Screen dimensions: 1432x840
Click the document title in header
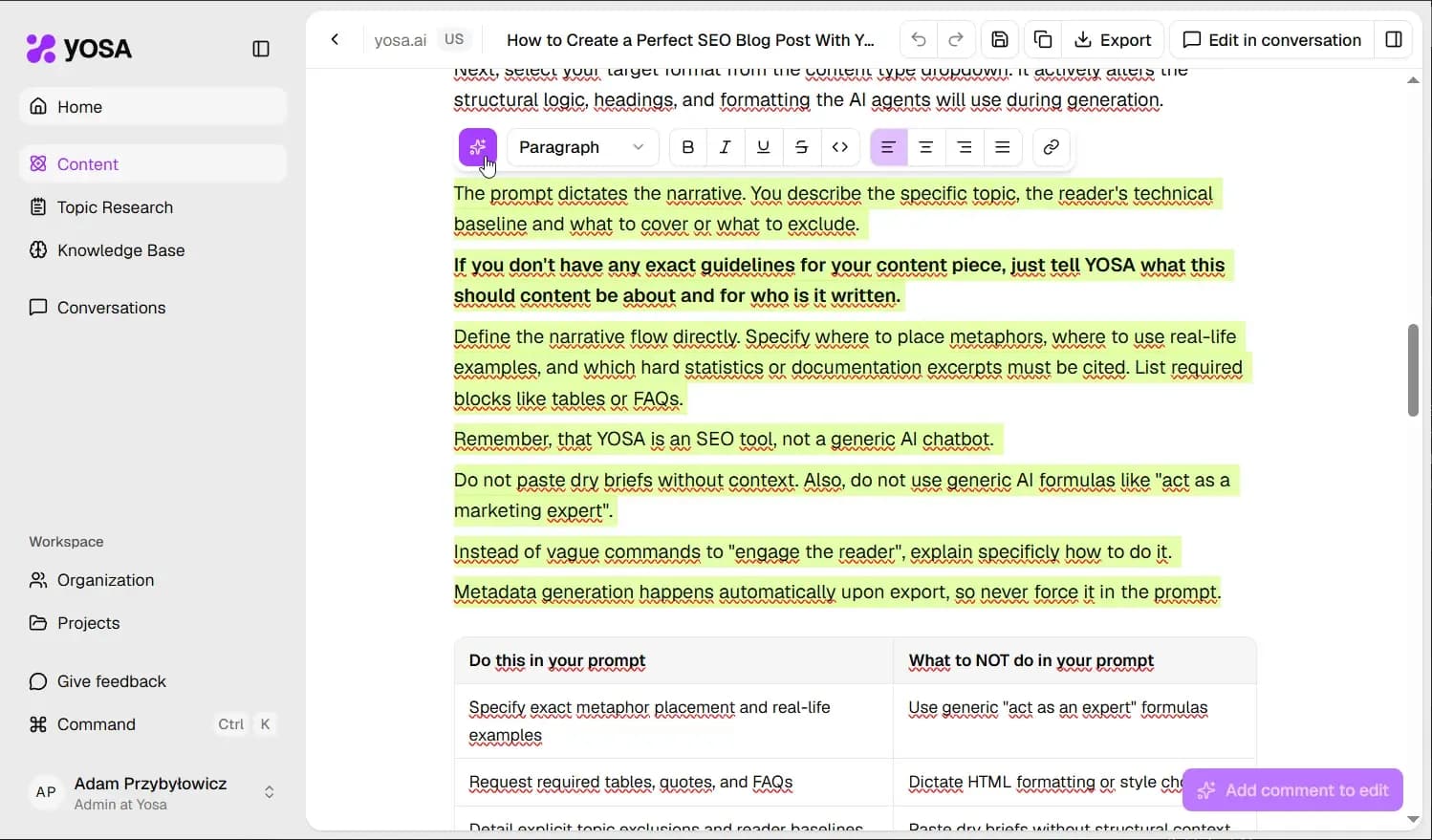point(690,40)
